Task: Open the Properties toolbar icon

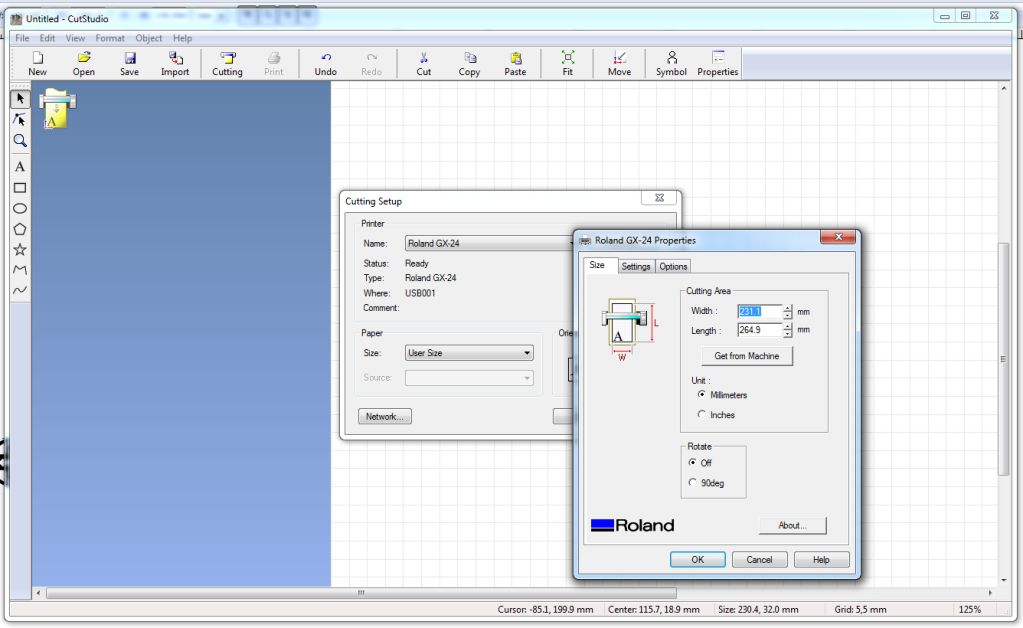Action: click(x=718, y=64)
